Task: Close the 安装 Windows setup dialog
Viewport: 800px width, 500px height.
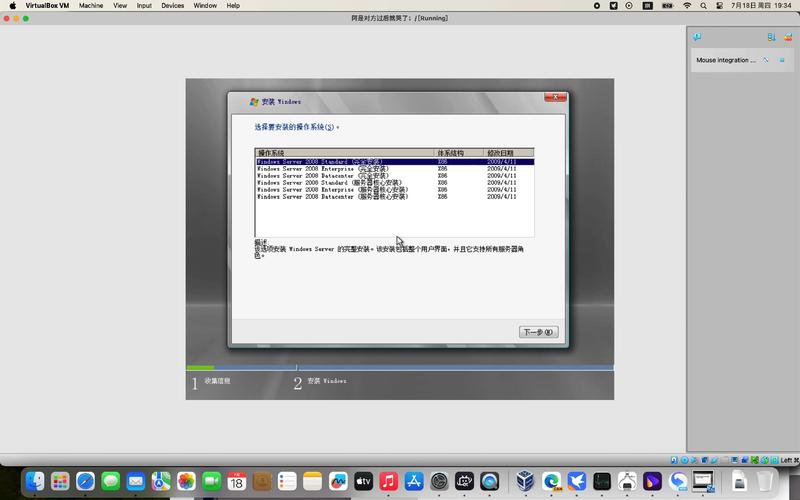Action: click(x=555, y=97)
